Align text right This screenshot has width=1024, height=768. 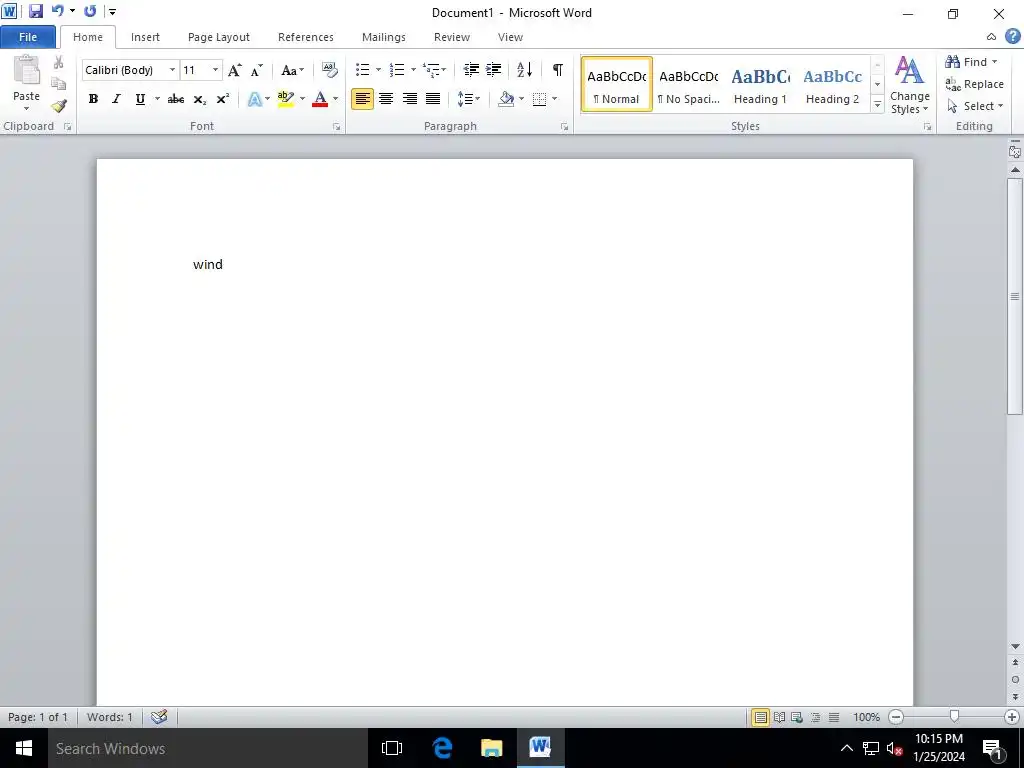click(409, 99)
